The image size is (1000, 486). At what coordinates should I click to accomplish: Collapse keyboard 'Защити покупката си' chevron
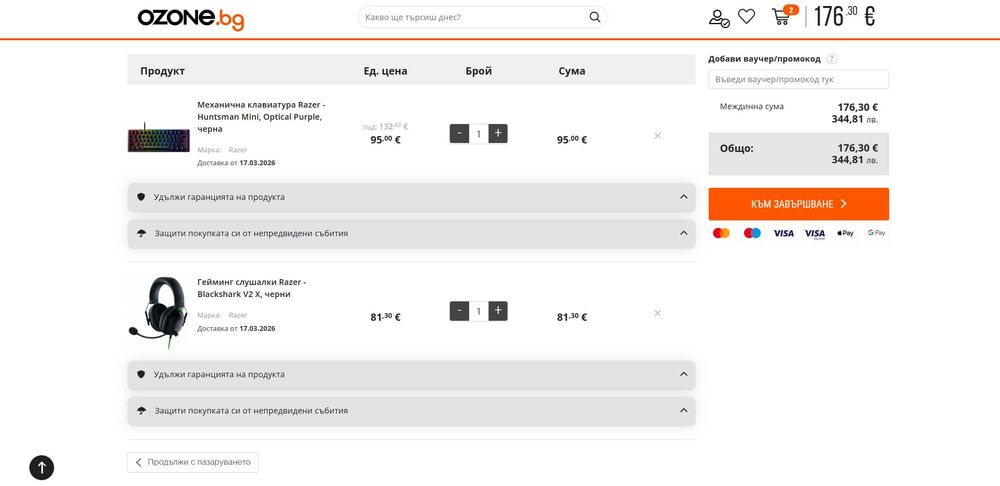coord(684,233)
